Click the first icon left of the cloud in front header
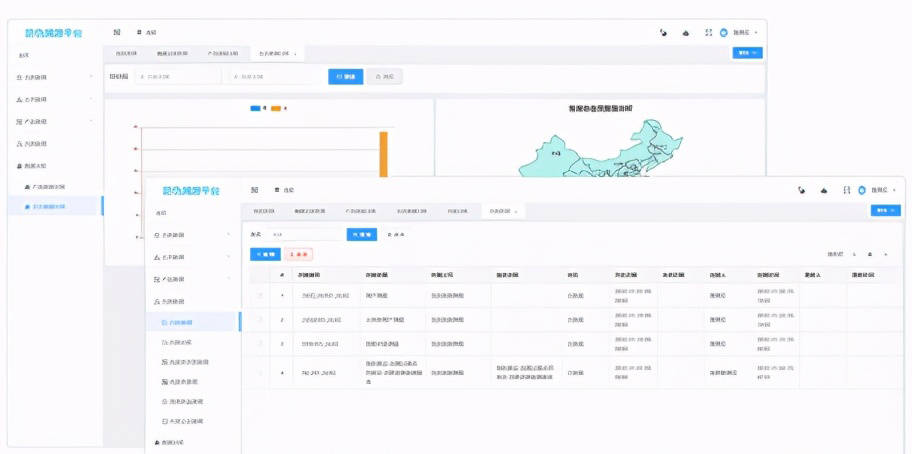The width and height of the screenshot is (912, 454). coord(802,190)
